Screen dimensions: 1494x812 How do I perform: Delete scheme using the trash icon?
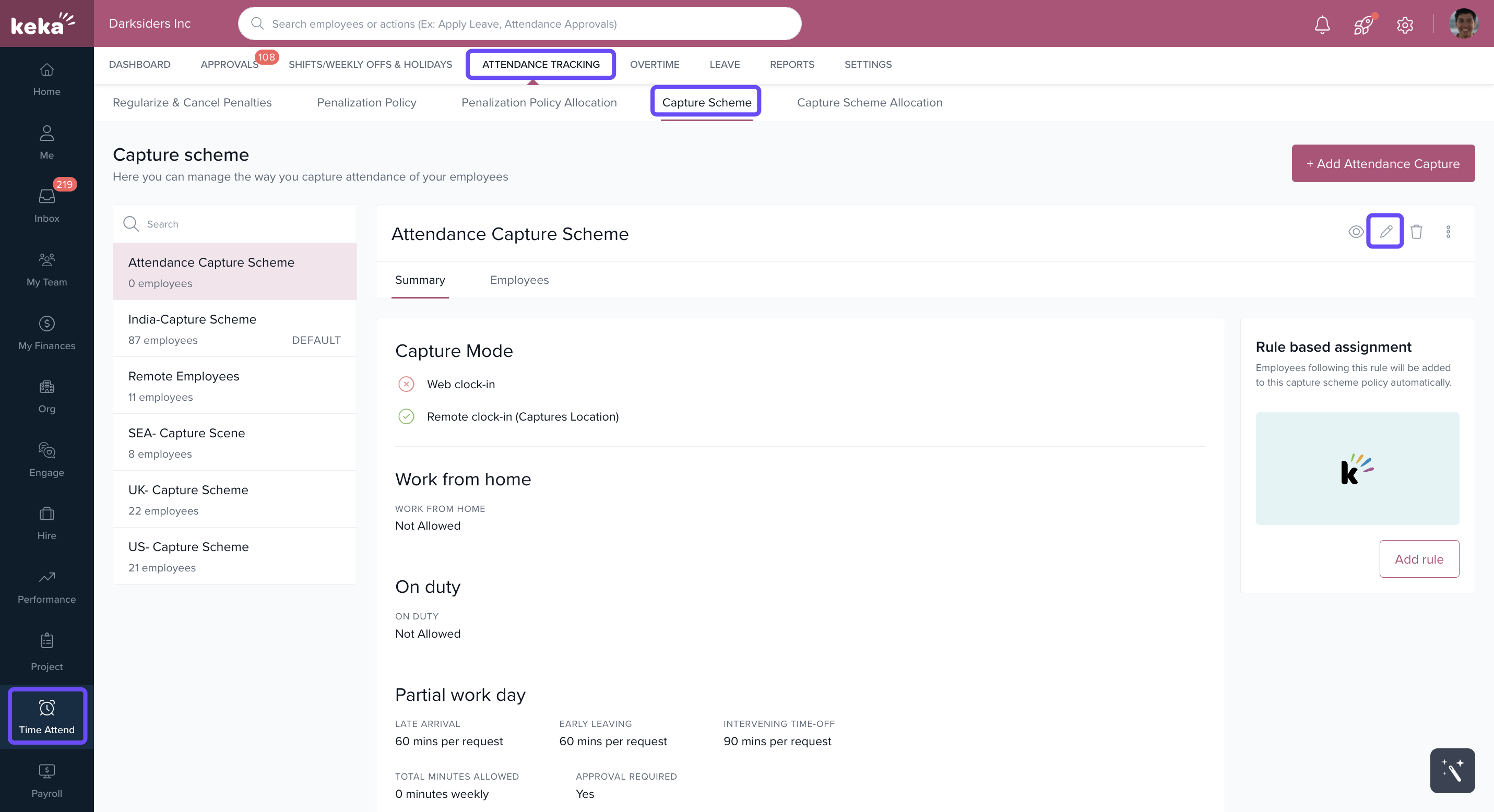click(x=1416, y=232)
